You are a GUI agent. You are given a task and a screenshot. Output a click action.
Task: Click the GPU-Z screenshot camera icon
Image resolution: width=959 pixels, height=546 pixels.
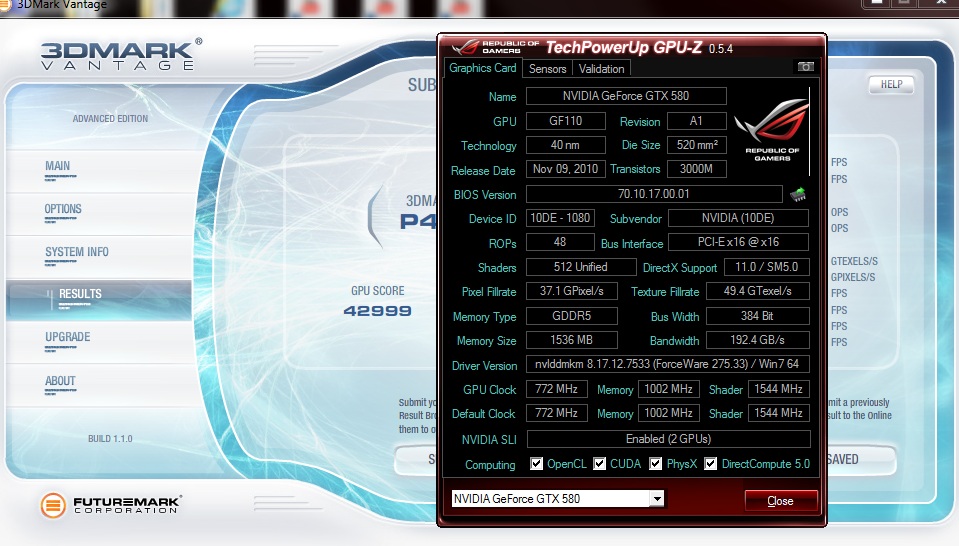pyautogui.click(x=805, y=67)
